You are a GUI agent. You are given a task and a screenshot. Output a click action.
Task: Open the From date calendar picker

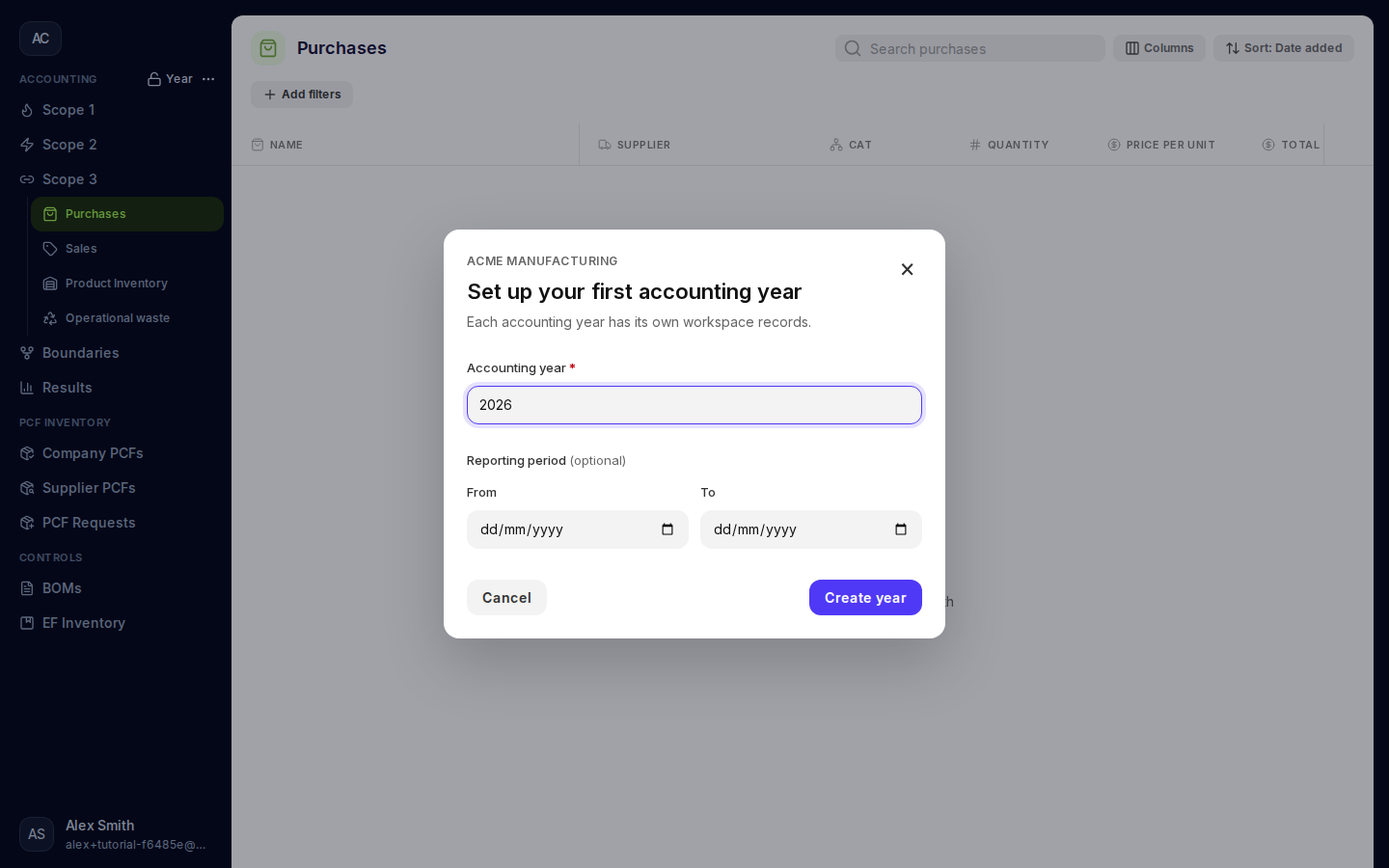[667, 529]
